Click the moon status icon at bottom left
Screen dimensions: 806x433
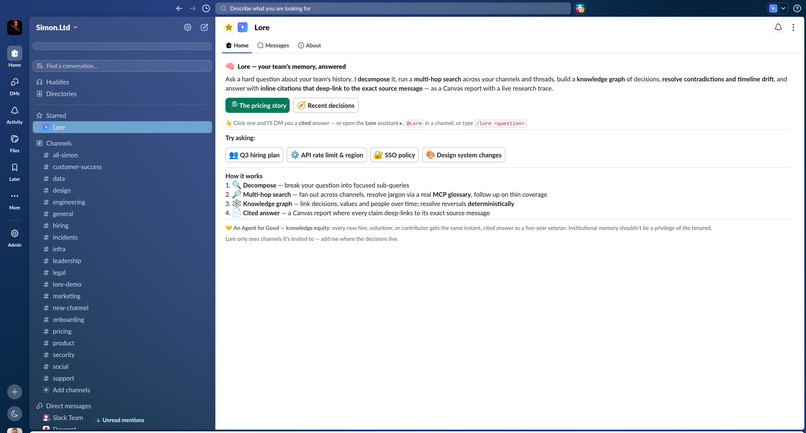pos(14,413)
